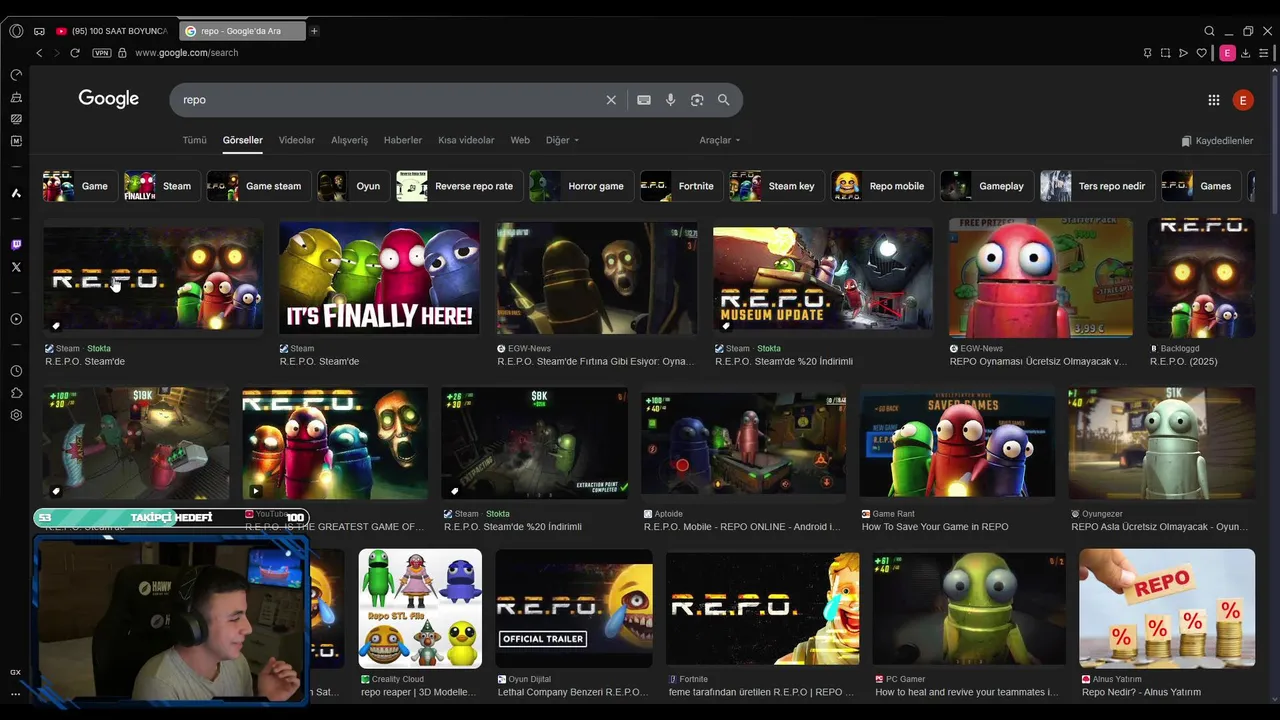Viewport: 1280px width, 720px height.
Task: Open tab search magnifier in title bar
Action: click(x=1209, y=31)
